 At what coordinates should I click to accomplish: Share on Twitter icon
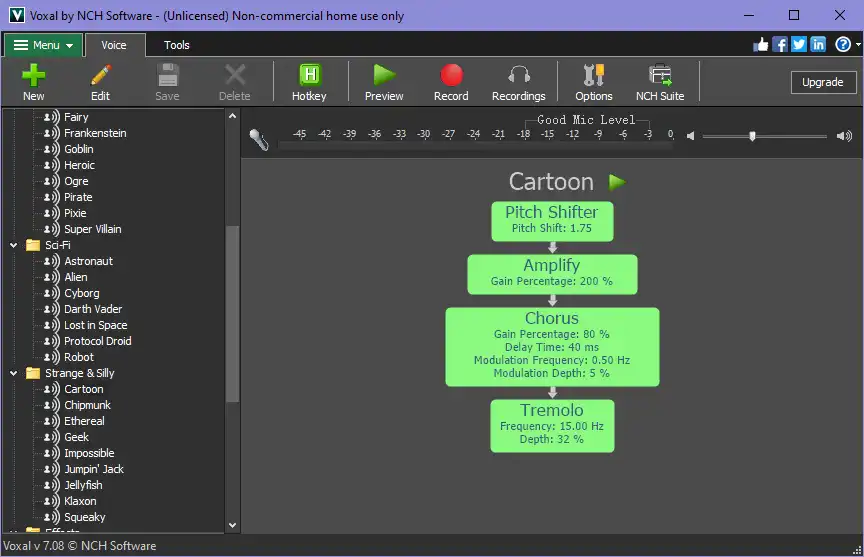[799, 45]
